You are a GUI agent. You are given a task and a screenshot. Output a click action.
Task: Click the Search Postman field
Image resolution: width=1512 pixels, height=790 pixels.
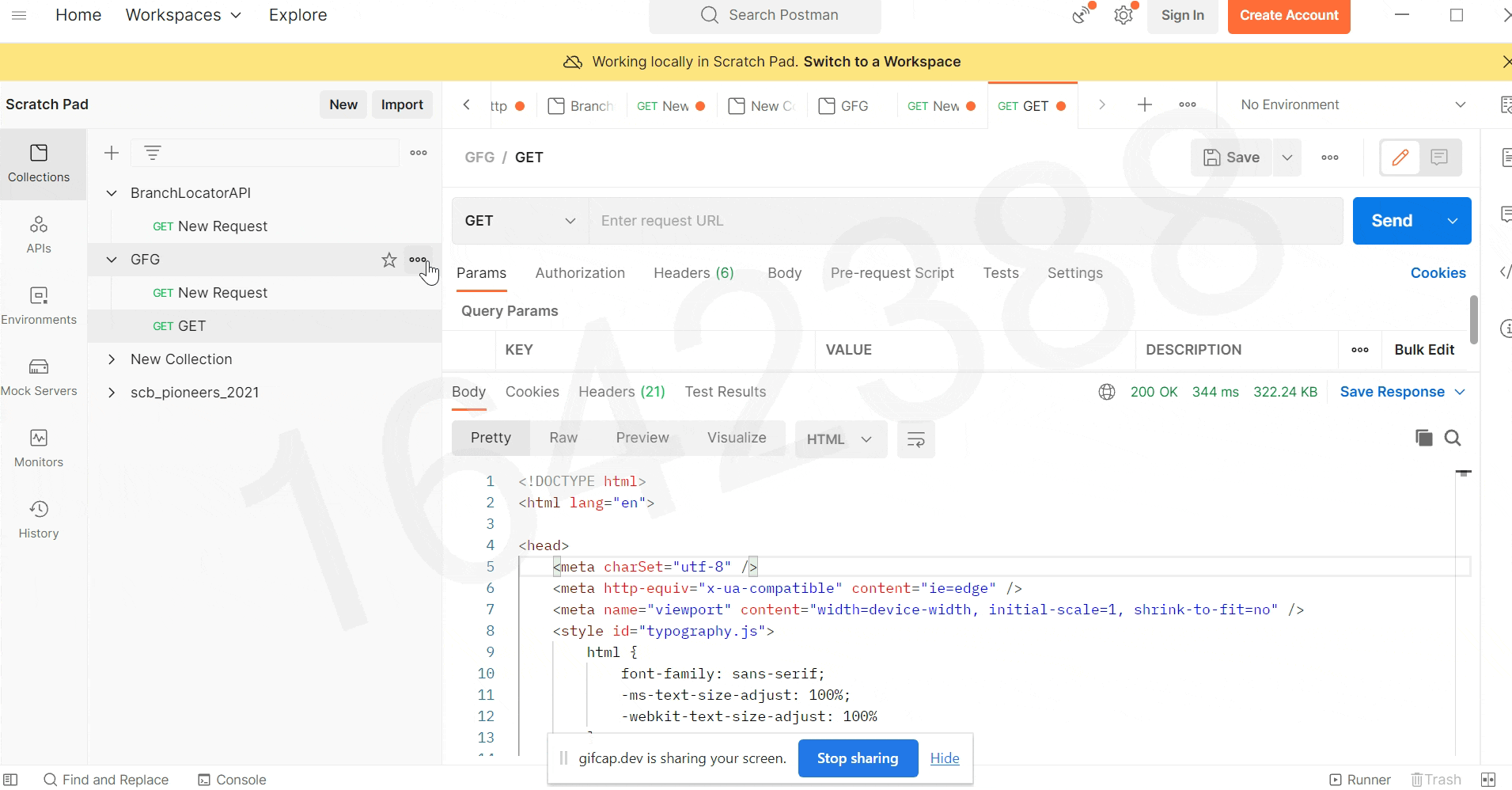click(x=765, y=16)
